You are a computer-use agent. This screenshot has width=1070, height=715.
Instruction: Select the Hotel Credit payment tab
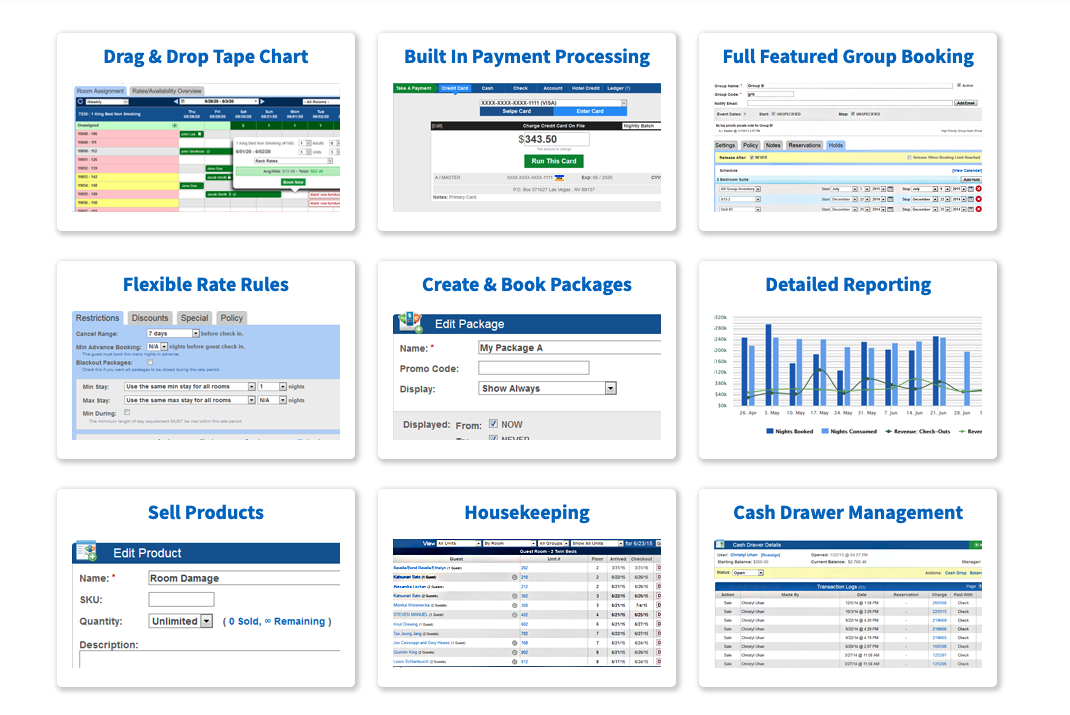coord(585,88)
